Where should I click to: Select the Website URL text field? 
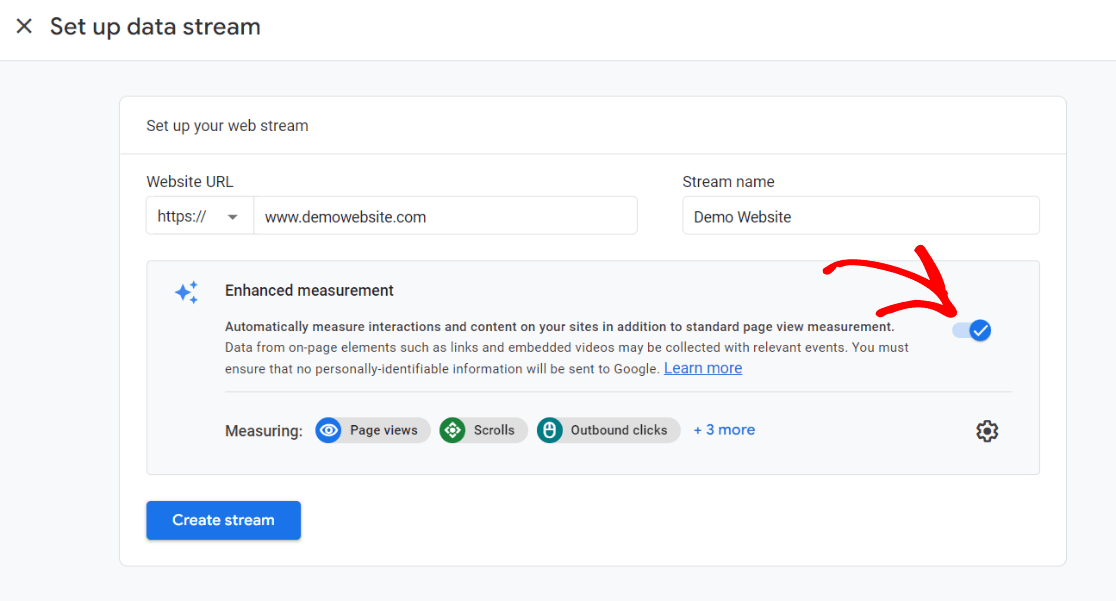click(446, 215)
